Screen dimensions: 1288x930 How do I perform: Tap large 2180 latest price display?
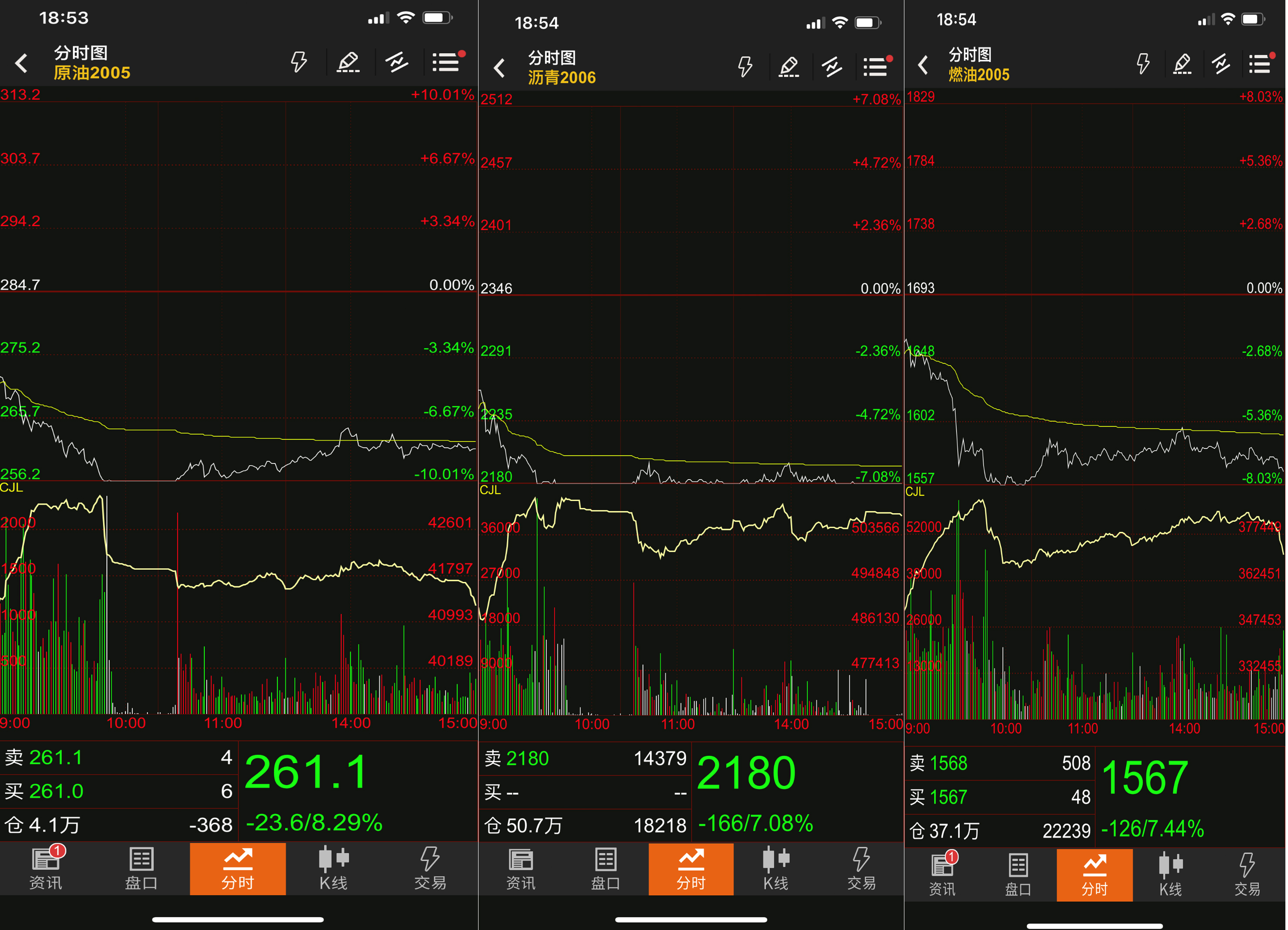pyautogui.click(x=745, y=773)
